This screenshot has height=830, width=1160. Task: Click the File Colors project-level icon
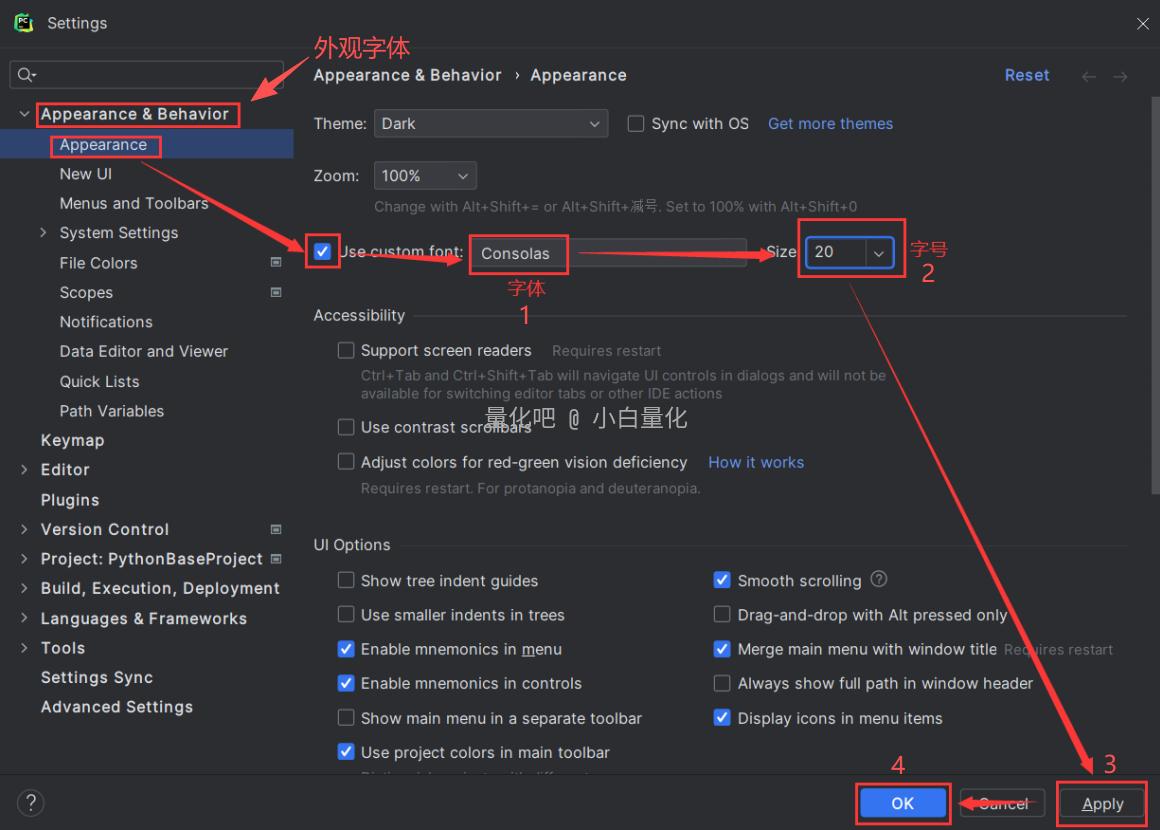pos(276,263)
